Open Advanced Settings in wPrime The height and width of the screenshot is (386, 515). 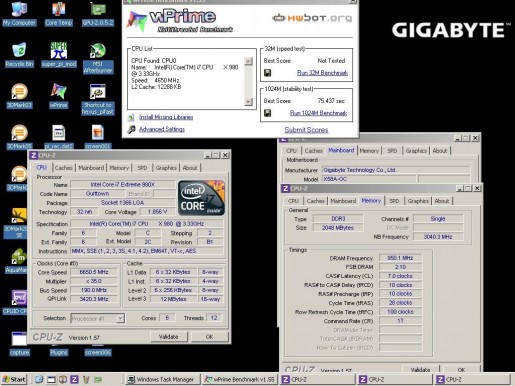click(x=162, y=129)
